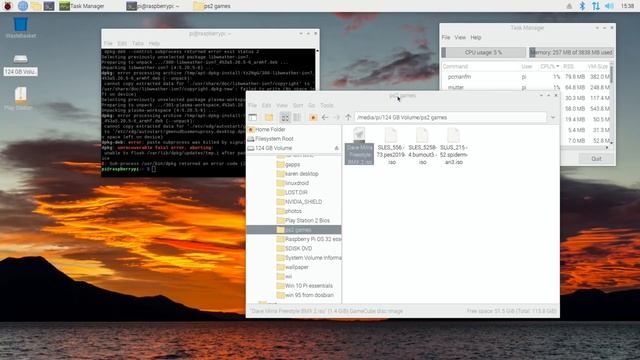Select the SLUS_215-52.spiderman3 iso file
The image size is (640, 360).
click(453, 146)
